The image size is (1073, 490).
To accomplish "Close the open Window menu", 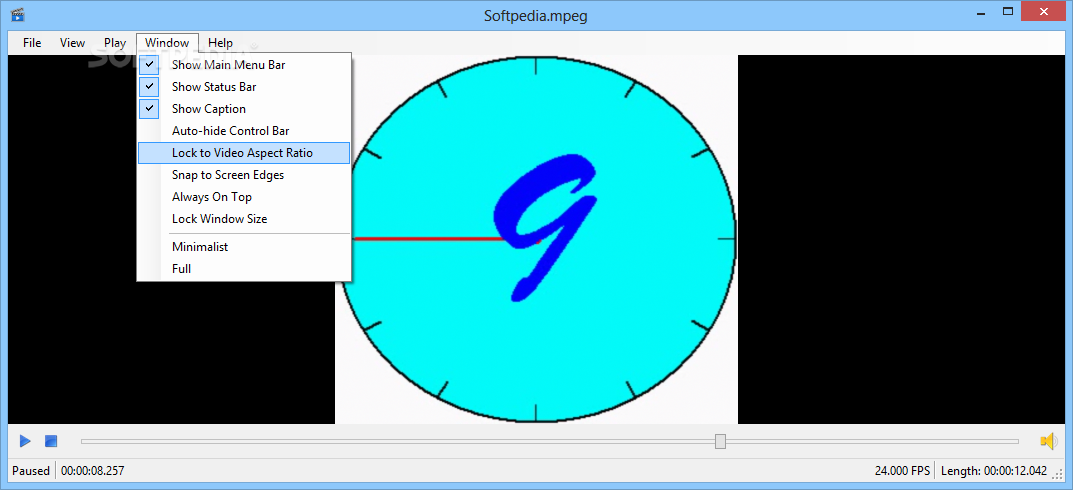I will click(167, 42).
